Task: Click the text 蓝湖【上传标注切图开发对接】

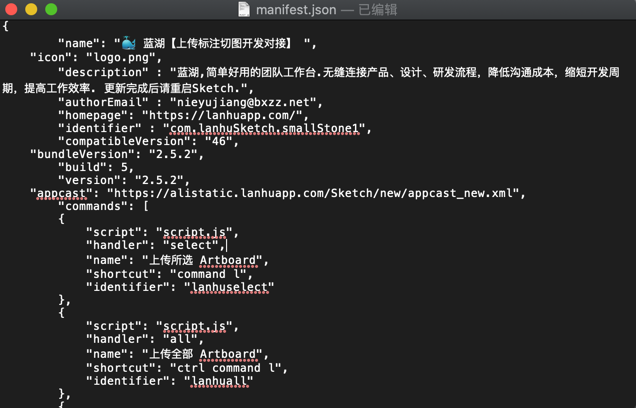Action: point(218,43)
